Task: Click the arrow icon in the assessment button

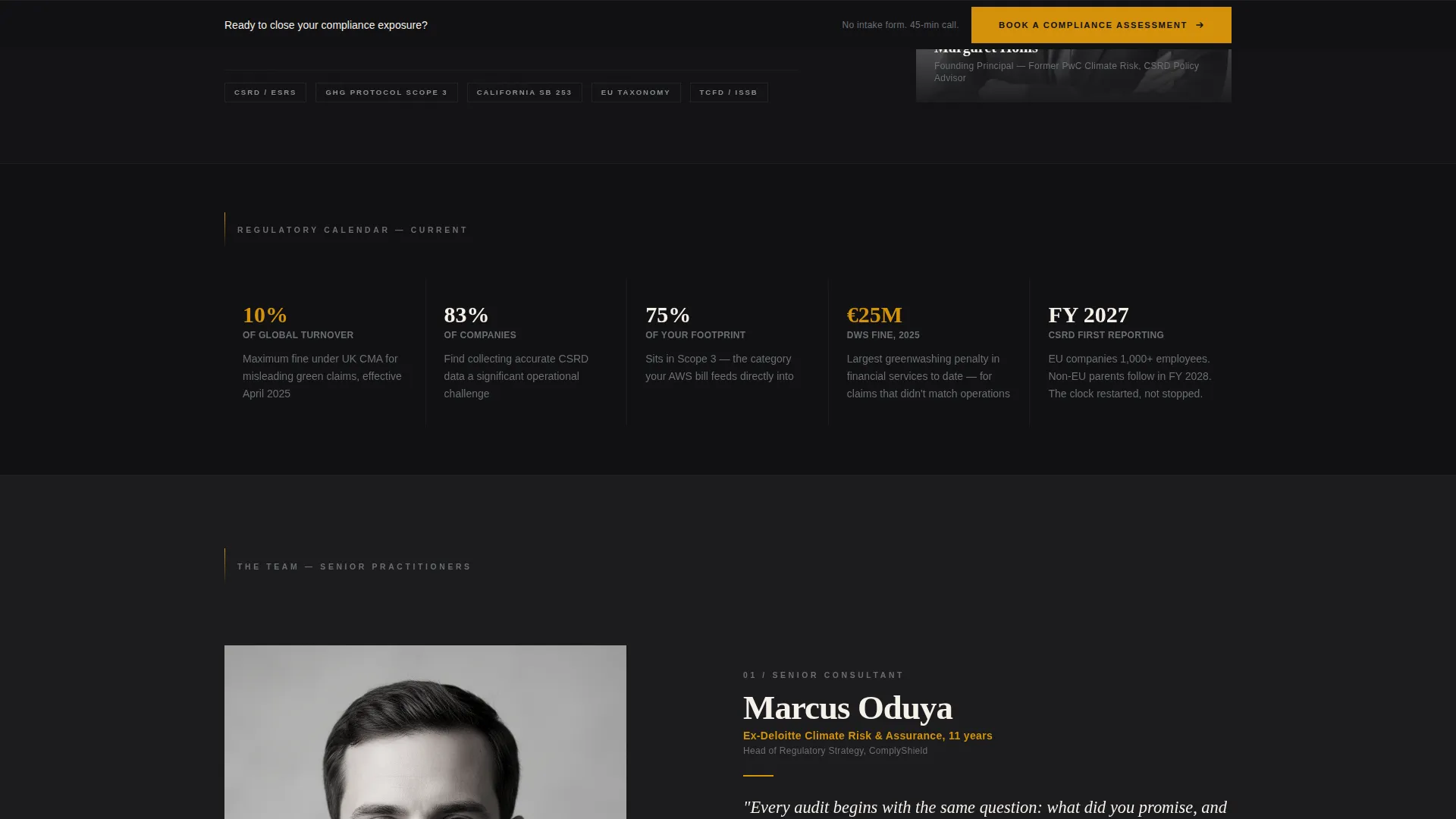Action: tap(1200, 25)
